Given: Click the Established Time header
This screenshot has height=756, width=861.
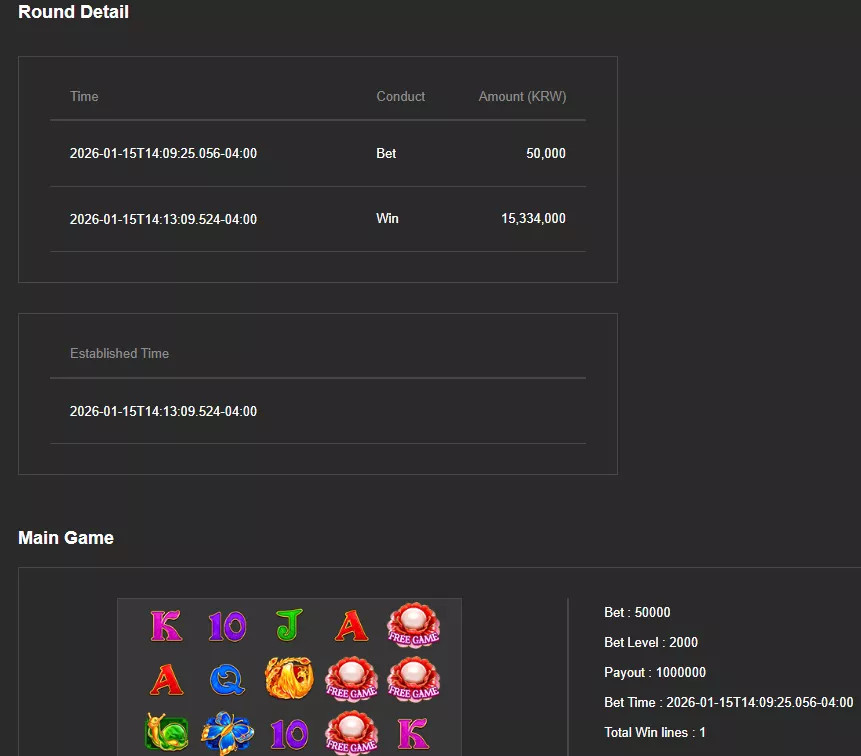Looking at the screenshot, I should (119, 353).
